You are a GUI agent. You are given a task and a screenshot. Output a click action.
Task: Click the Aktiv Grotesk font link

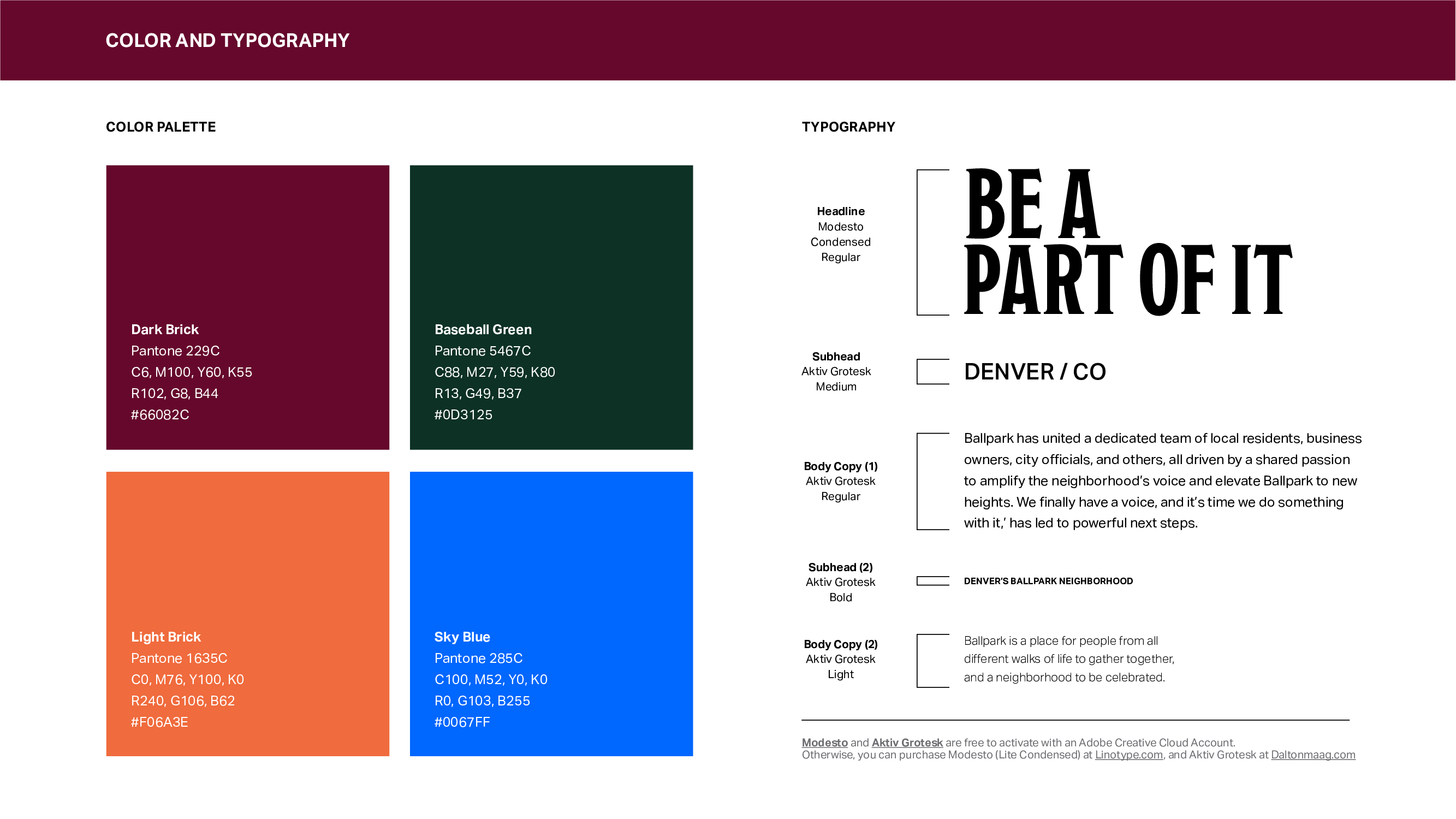coord(907,743)
